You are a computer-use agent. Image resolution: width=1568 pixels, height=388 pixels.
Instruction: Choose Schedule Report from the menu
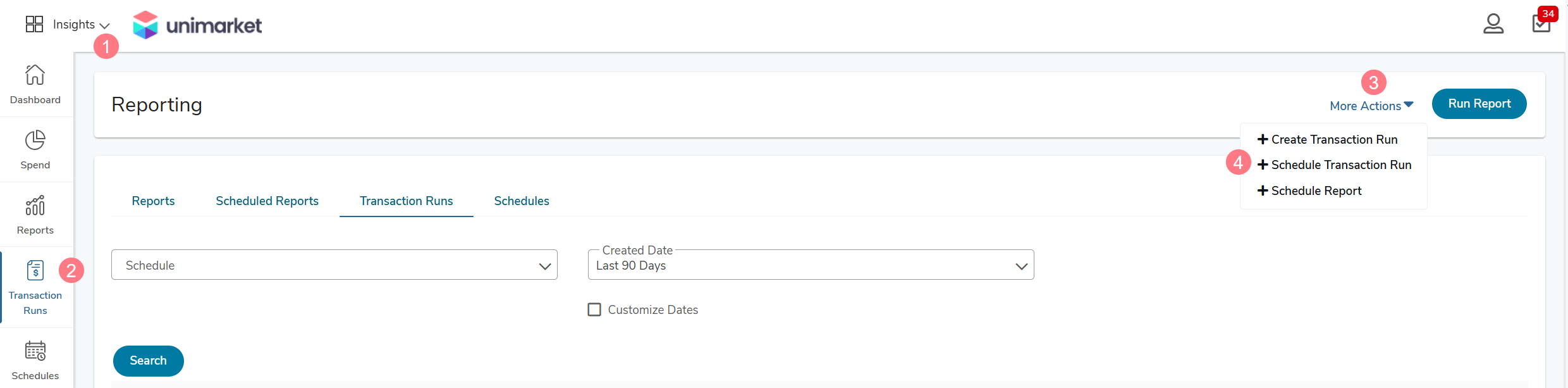[1309, 191]
